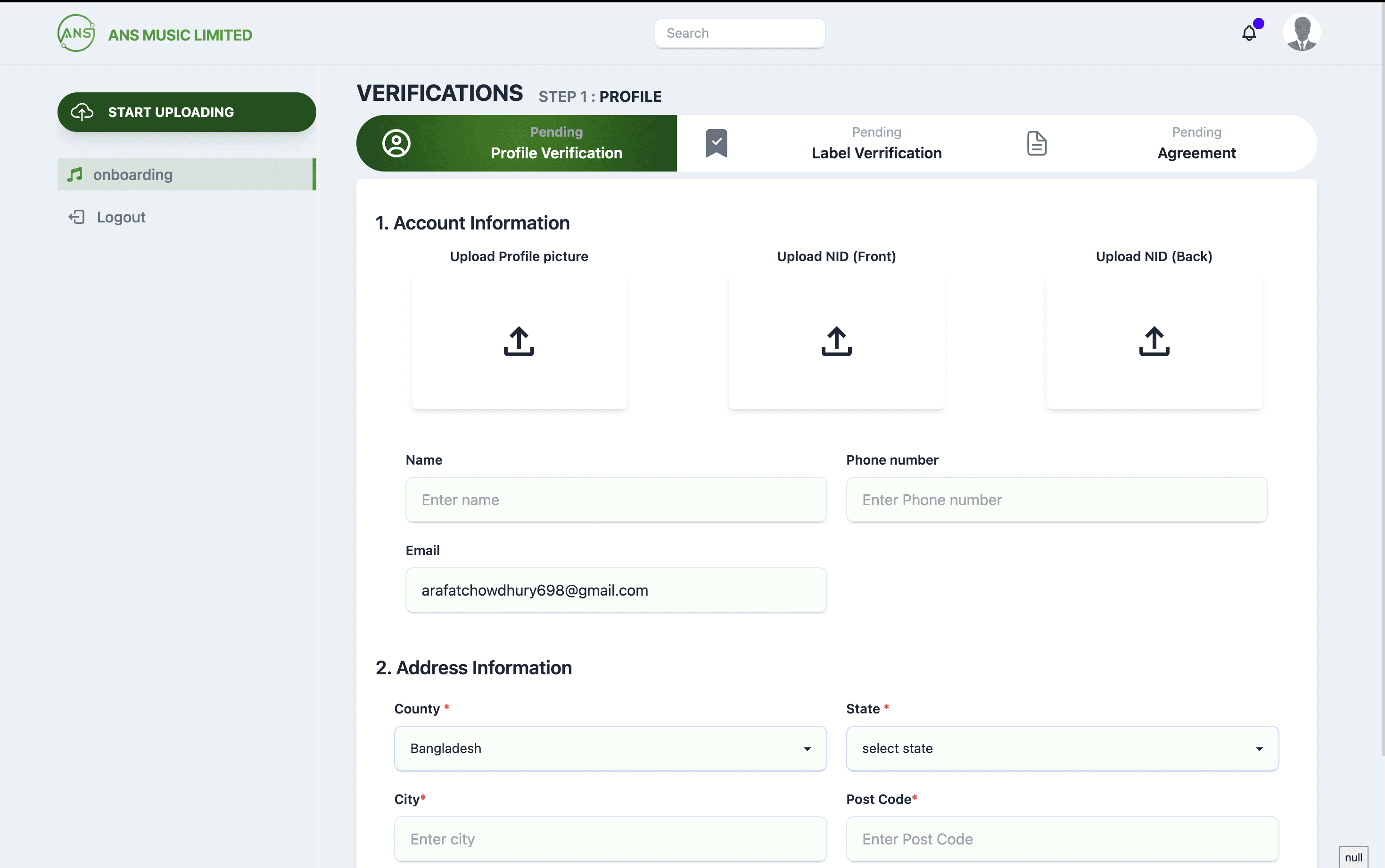Expand the select state dropdown
Screen dimensions: 1385x868
pos(1062,748)
